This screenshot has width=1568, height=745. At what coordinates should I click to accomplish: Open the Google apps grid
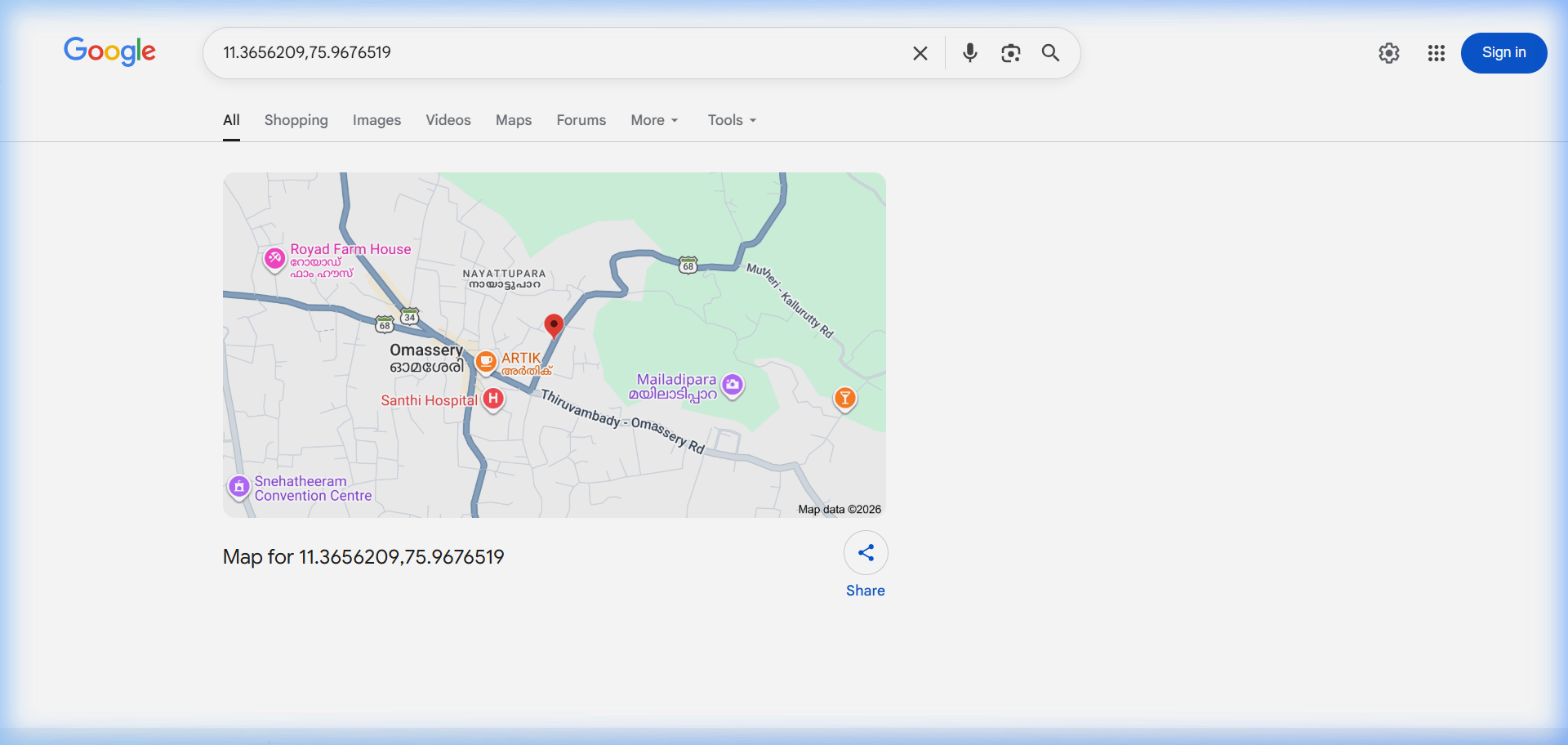(x=1437, y=52)
